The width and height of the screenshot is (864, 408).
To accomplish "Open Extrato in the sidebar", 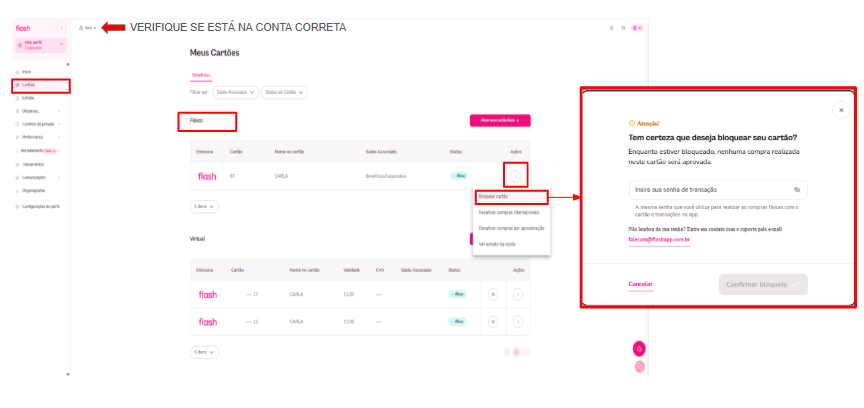I will point(28,98).
